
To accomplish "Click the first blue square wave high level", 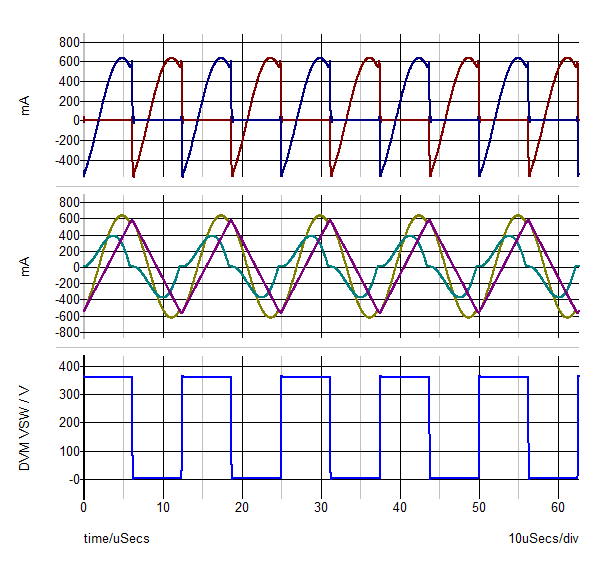I will tap(108, 377).
